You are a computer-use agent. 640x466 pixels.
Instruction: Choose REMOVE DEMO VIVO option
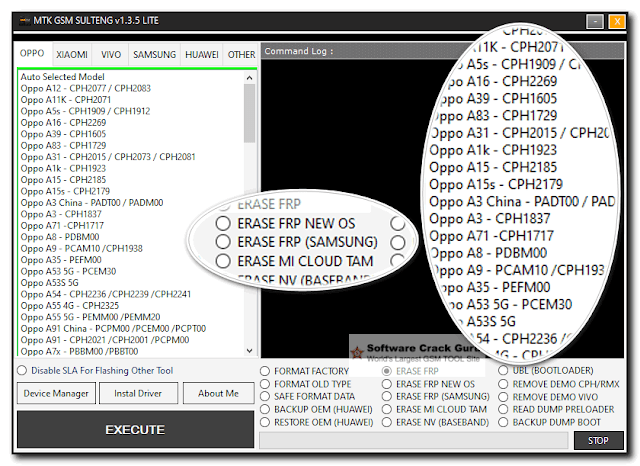point(548,397)
